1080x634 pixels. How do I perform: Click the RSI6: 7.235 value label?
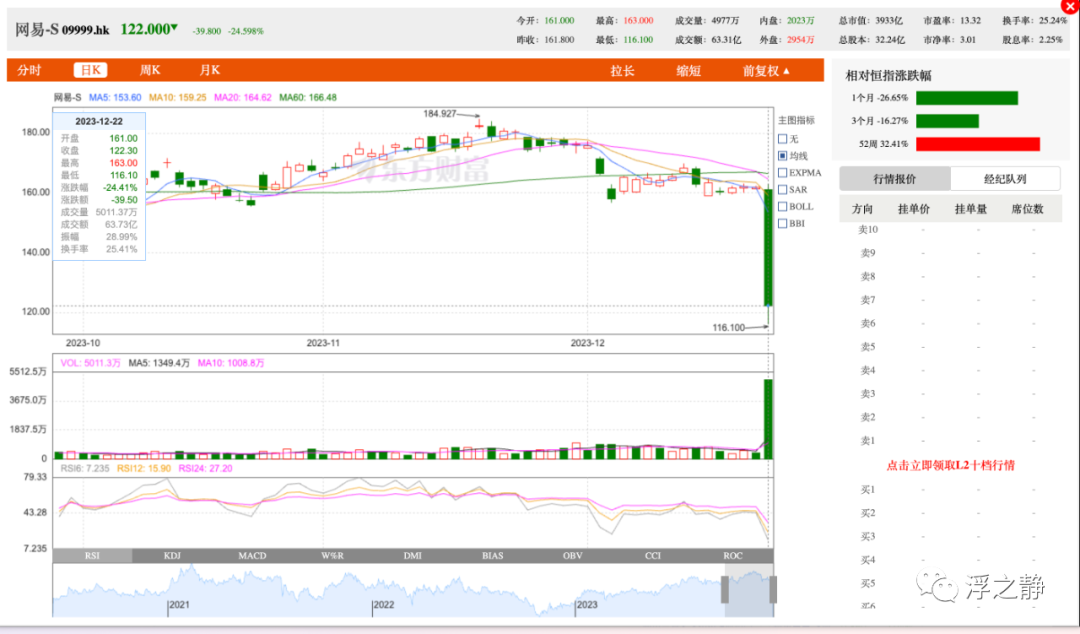tap(85, 469)
